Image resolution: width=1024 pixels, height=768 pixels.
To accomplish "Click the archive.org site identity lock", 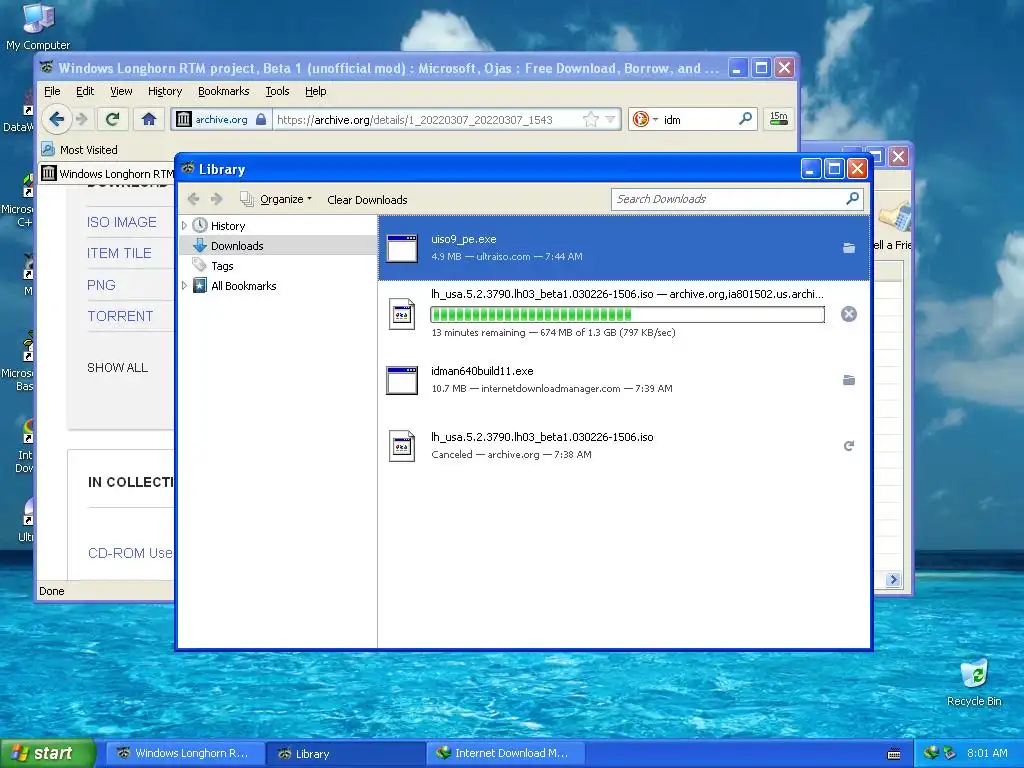I will pyautogui.click(x=261, y=120).
